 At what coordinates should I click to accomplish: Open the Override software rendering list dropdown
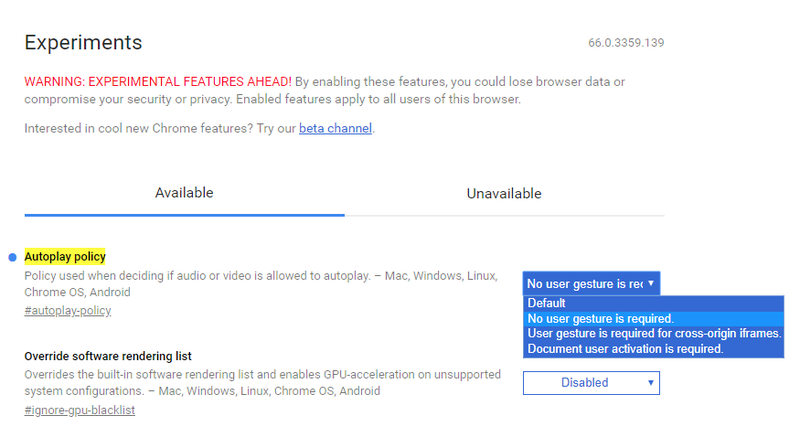[591, 383]
